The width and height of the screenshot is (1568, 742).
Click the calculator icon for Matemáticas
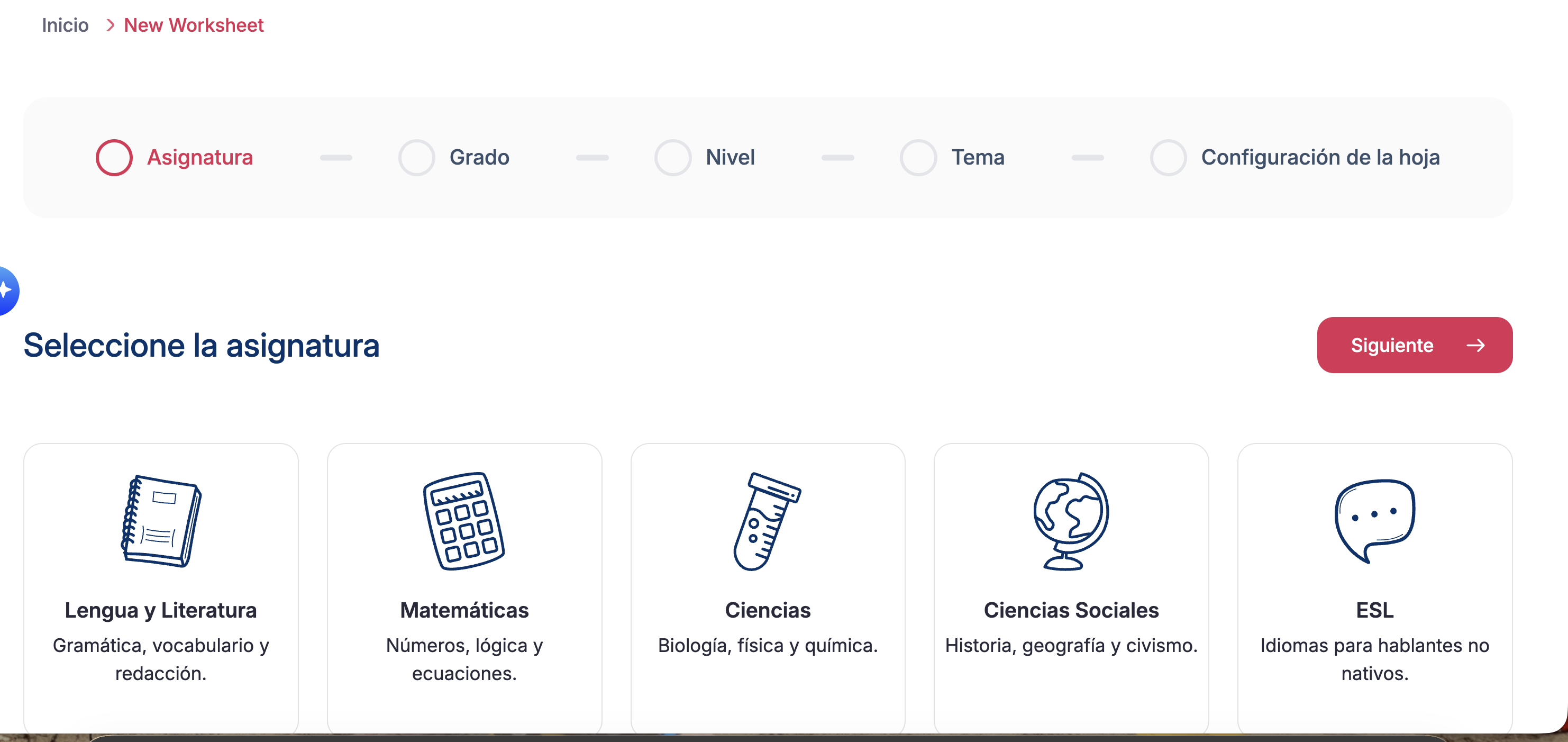[x=464, y=521]
